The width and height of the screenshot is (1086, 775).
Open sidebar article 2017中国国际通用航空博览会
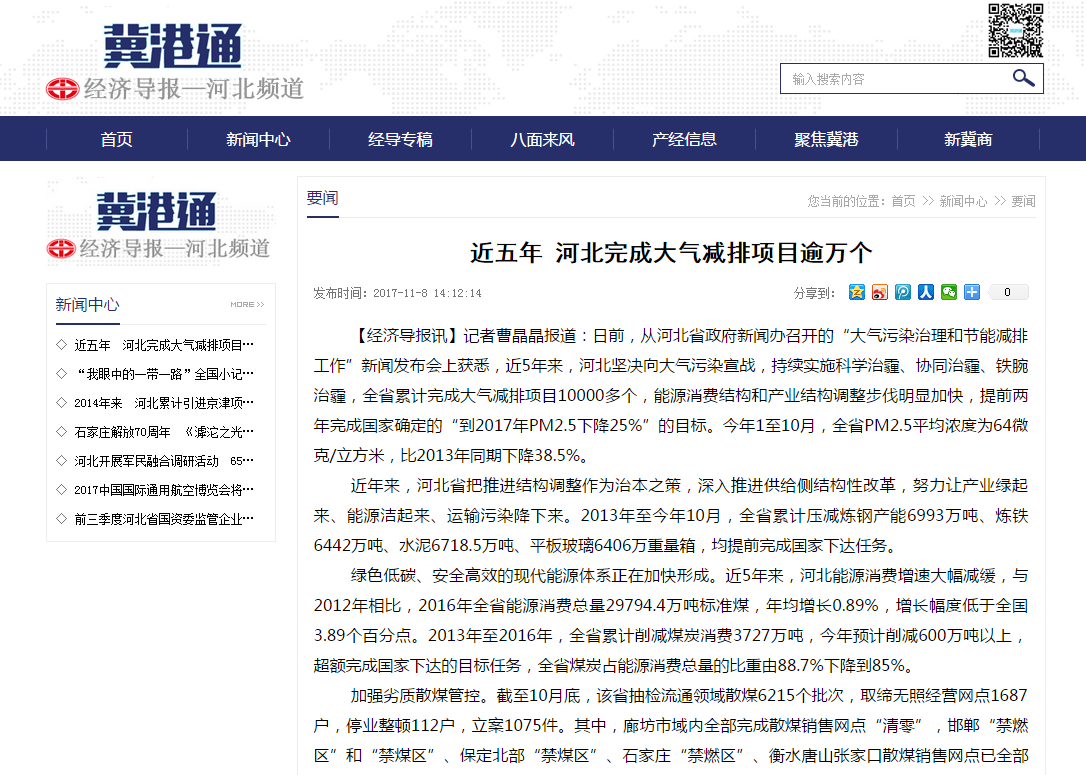(164, 490)
